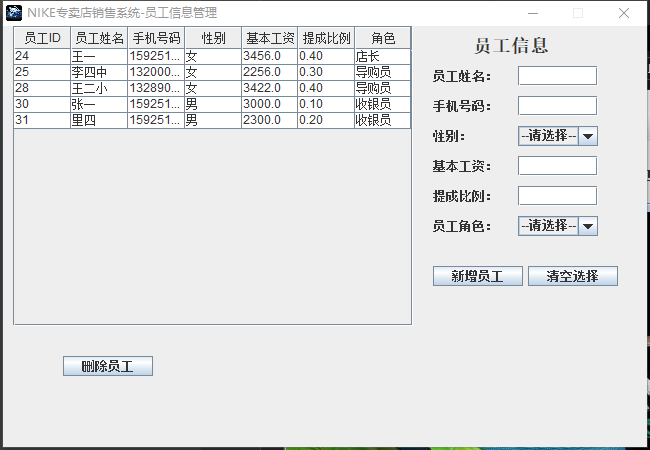Select employee ID cell 24
This screenshot has height=450, width=650.
(x=42, y=56)
